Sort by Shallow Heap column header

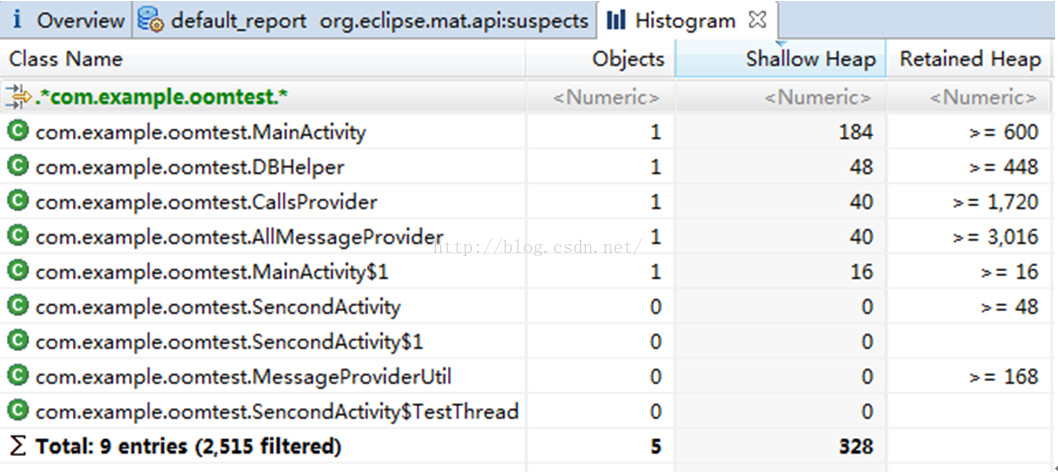click(810, 59)
